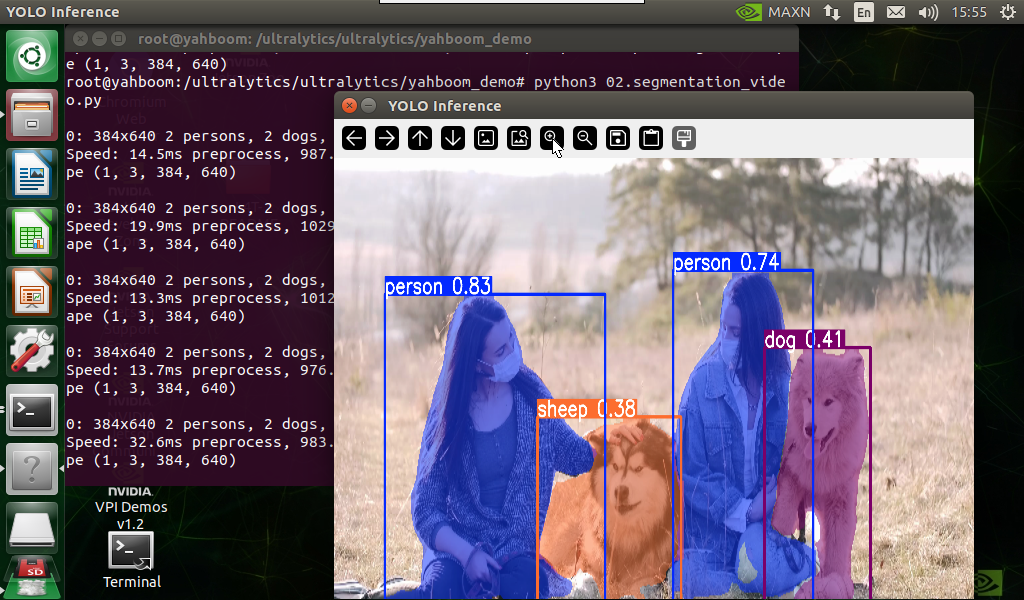The height and width of the screenshot is (600, 1024).
Task: Fit image to window in YOLO toolbar
Action: (519, 138)
